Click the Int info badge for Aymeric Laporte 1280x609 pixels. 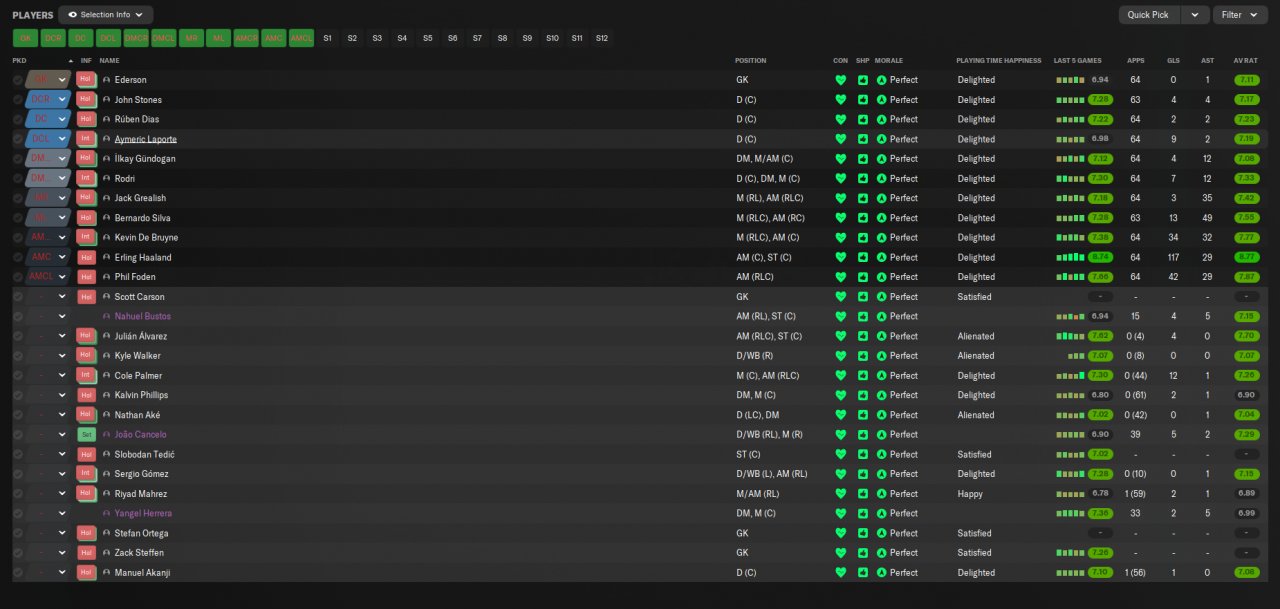pyautogui.click(x=85, y=139)
